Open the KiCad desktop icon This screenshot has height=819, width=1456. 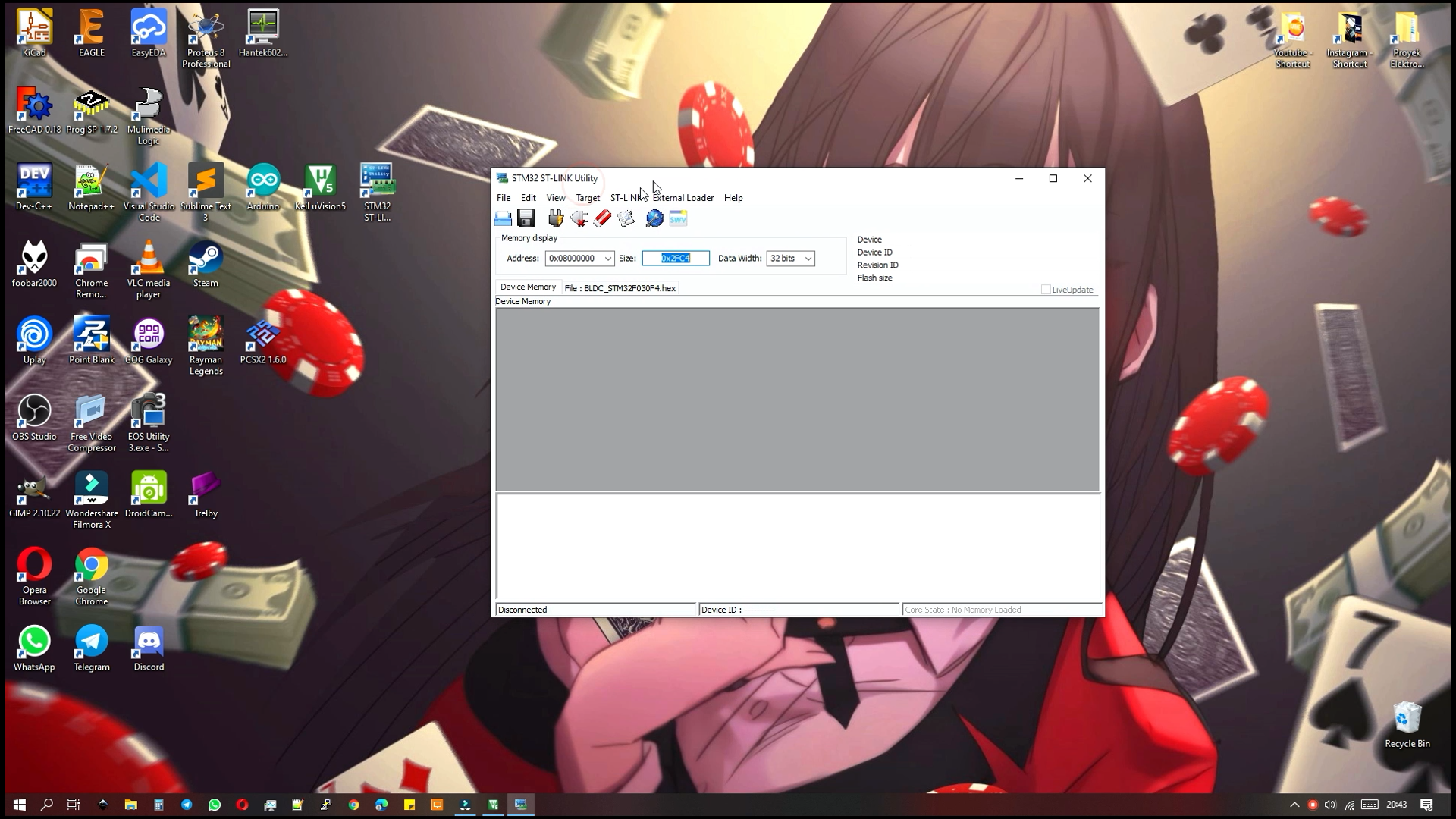tap(34, 33)
